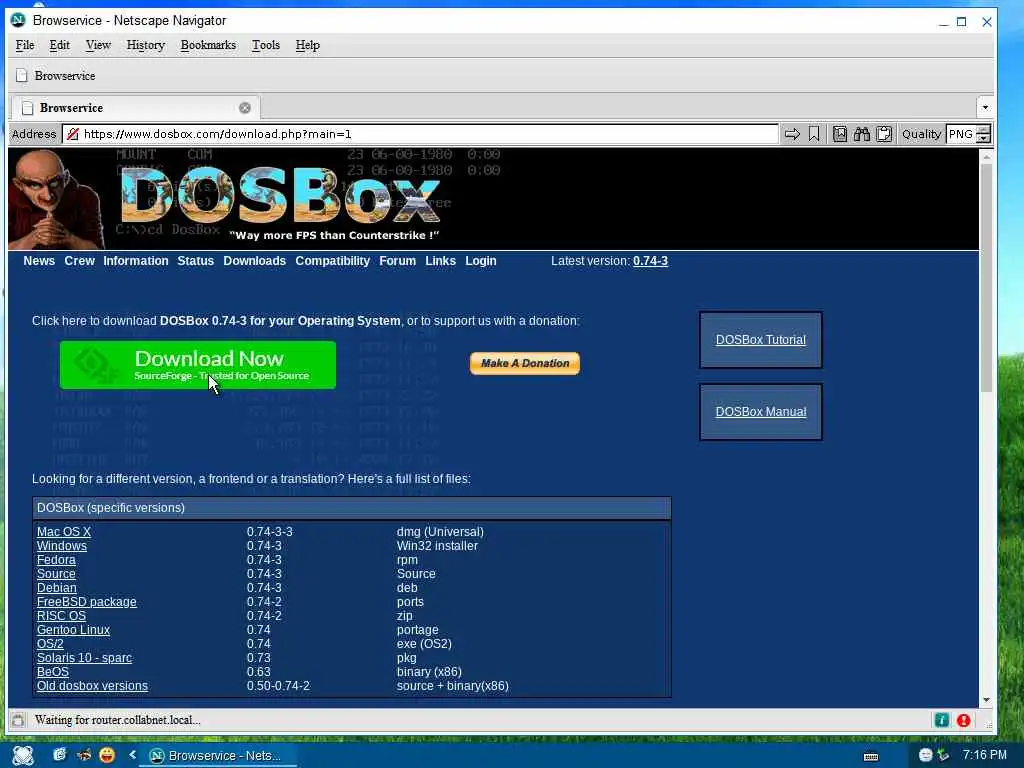The height and width of the screenshot is (768, 1024).
Task: Close the Browservice tab with its round X
Action: click(245, 108)
